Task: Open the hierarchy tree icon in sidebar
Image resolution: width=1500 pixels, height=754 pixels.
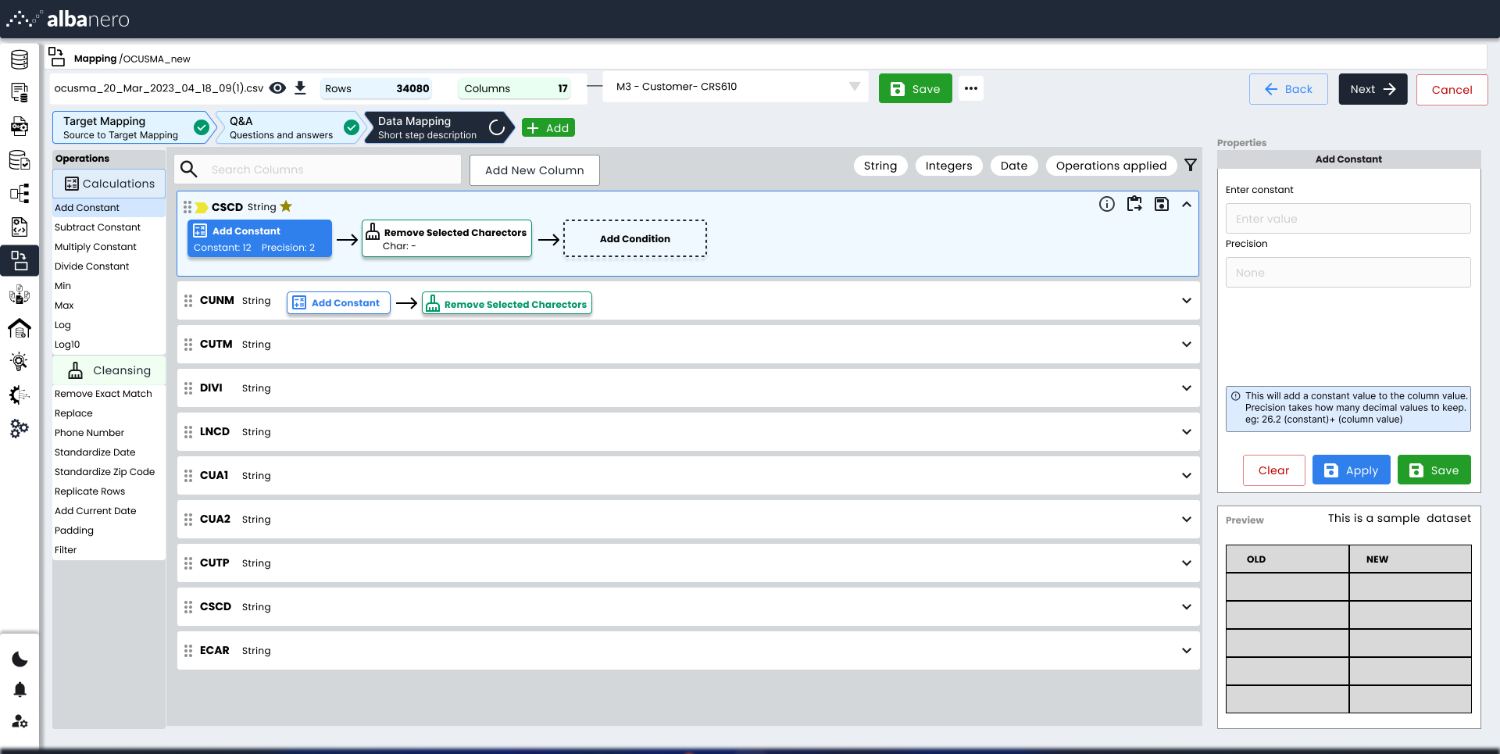Action: [x=19, y=194]
